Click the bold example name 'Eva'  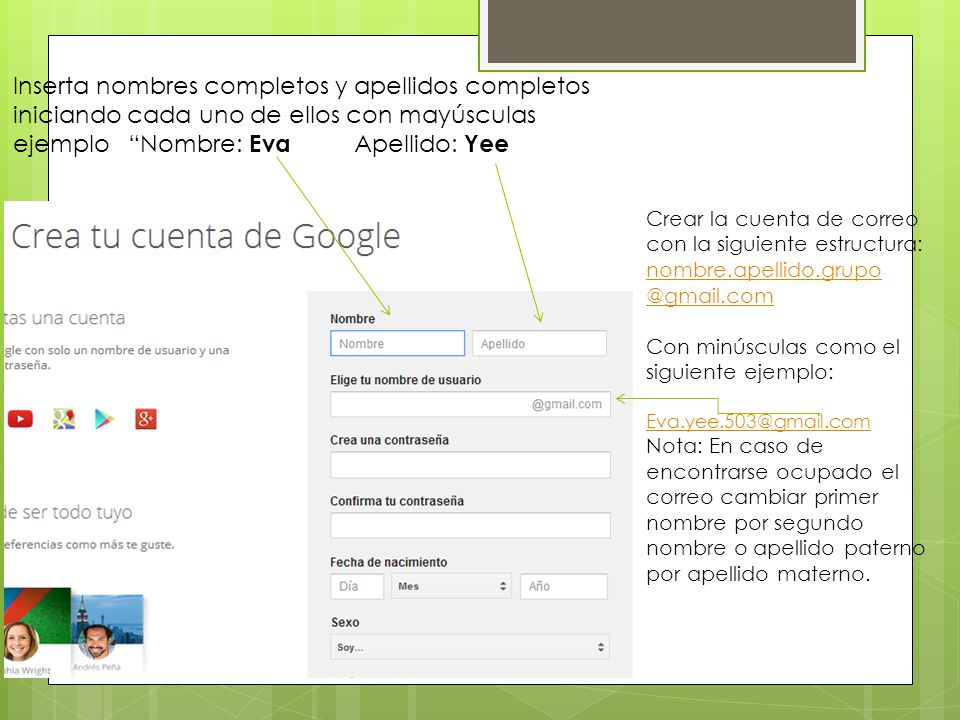pos(269,144)
